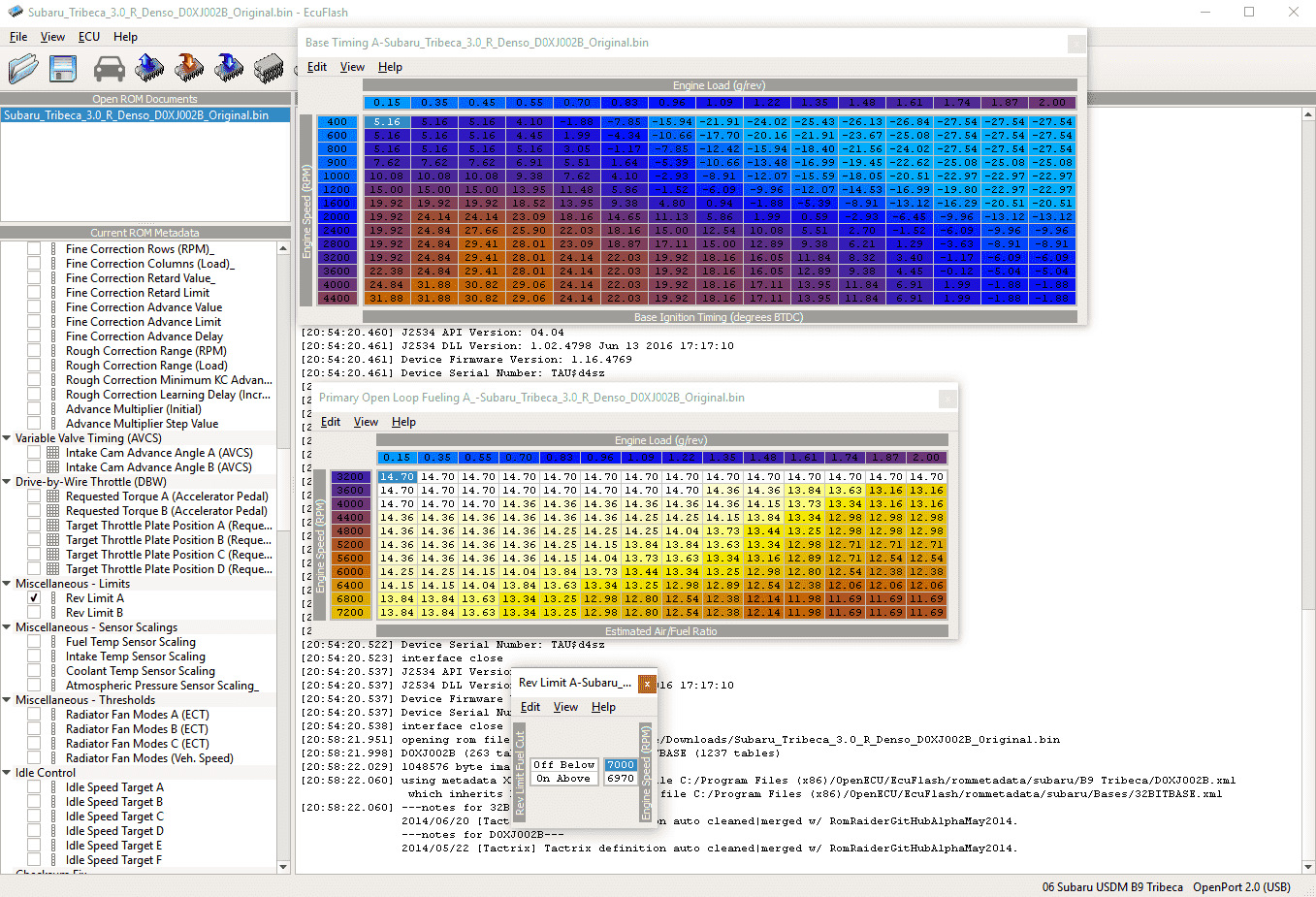Image resolution: width=1316 pixels, height=897 pixels.
Task: Collapse the Idle Control tree section
Action: click(x=7, y=773)
